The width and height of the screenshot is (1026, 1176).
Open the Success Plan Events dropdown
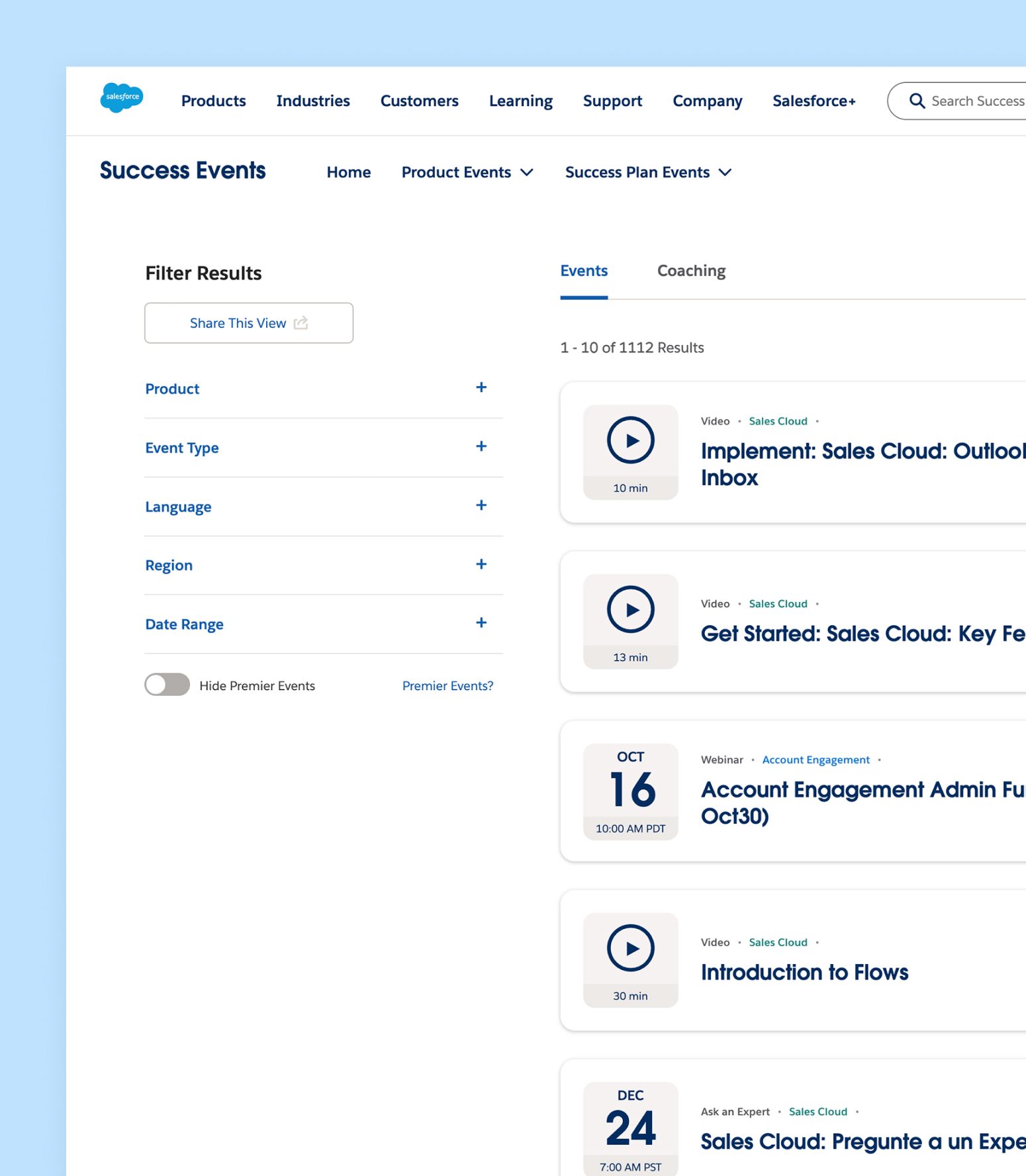tap(648, 172)
